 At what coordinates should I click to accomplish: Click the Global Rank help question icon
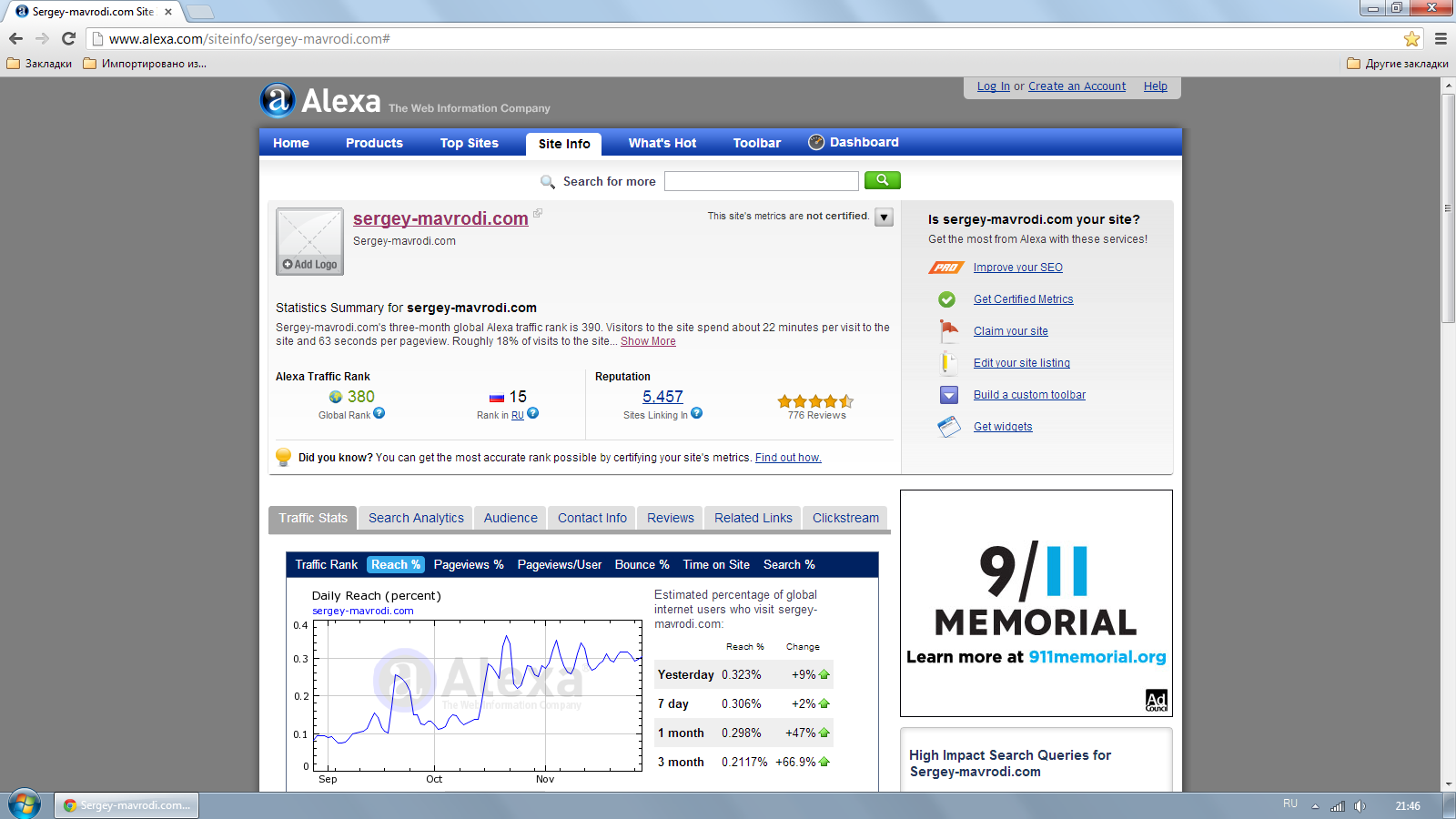[x=379, y=413]
